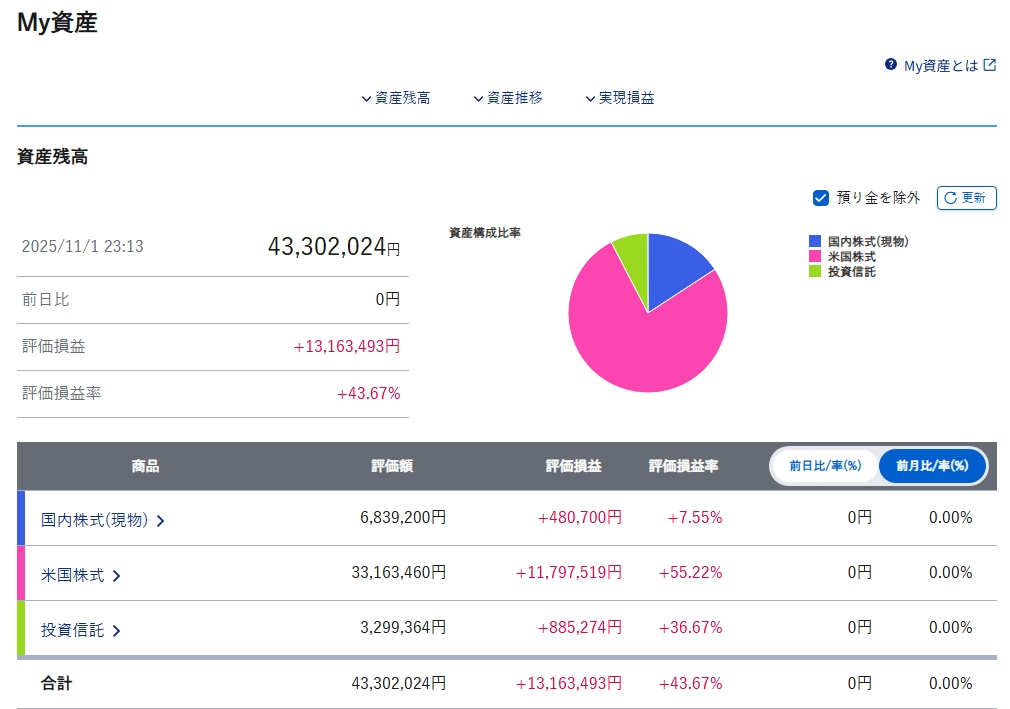1010x709 pixels.
Task: Jump to the 資産推移 section anchor
Action: click(x=508, y=98)
